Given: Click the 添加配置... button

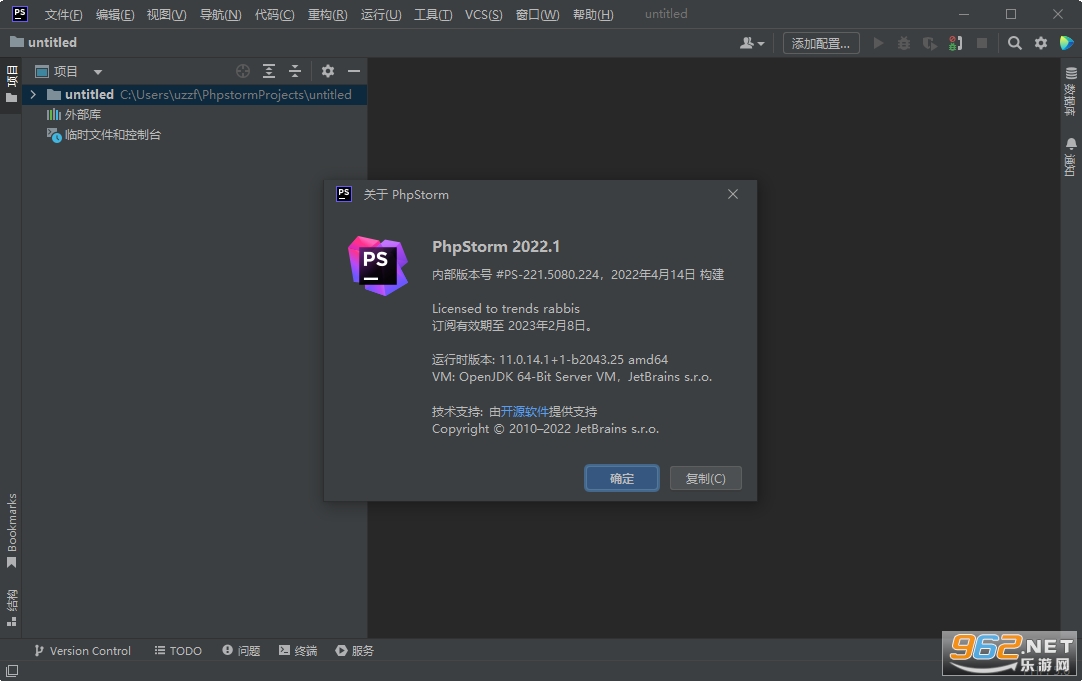Looking at the screenshot, I should pos(820,43).
